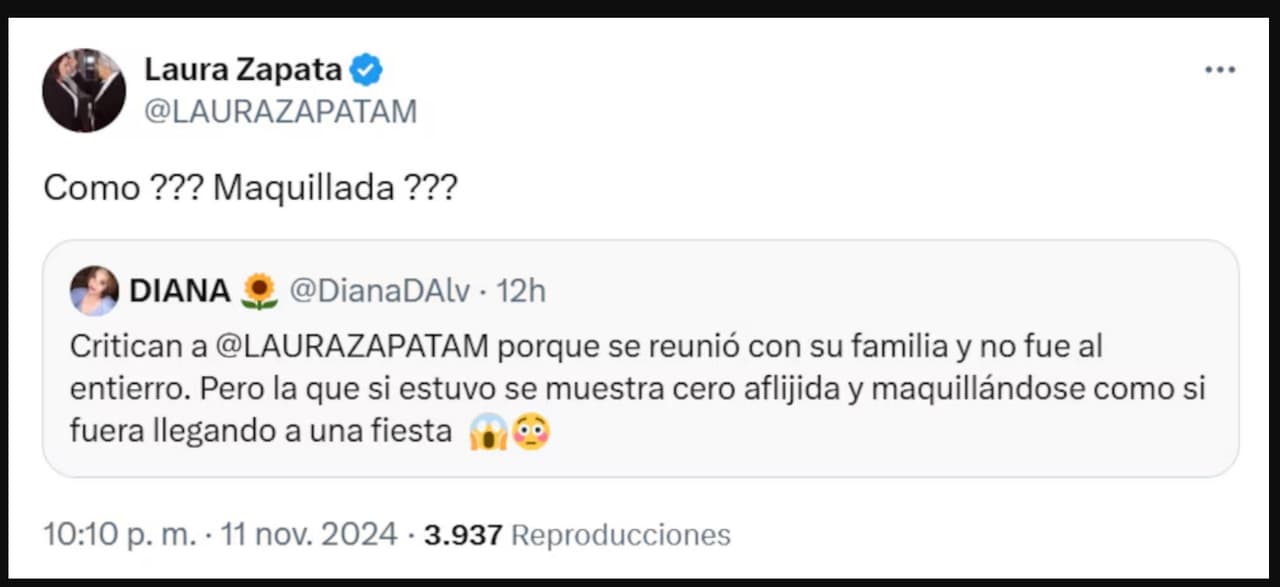Click the screaming face emoji
The width and height of the screenshot is (1280, 587).
pos(488,433)
